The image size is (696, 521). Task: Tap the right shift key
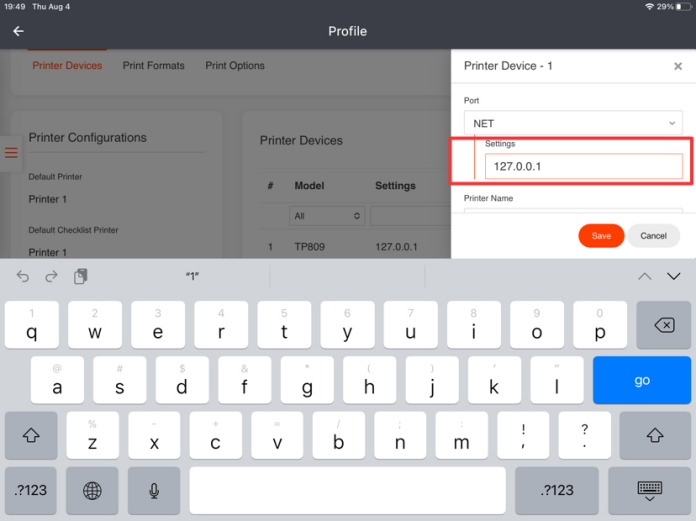[x=655, y=435]
